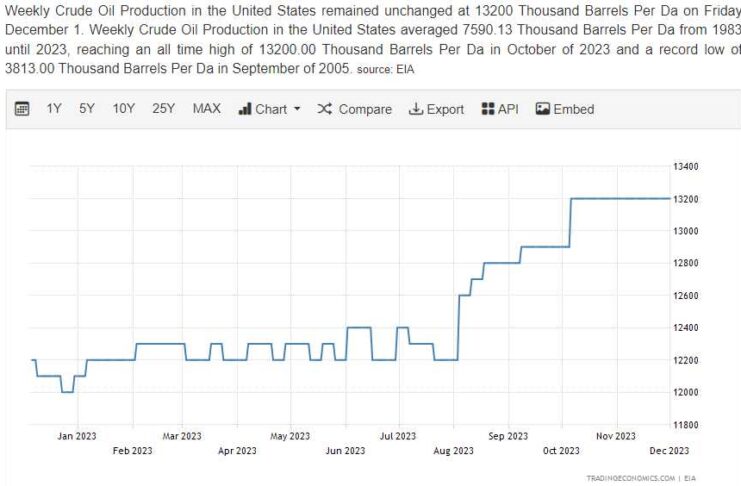Click the Oct 2023 axis label
Screen dimensions: 741x486
[562, 451]
